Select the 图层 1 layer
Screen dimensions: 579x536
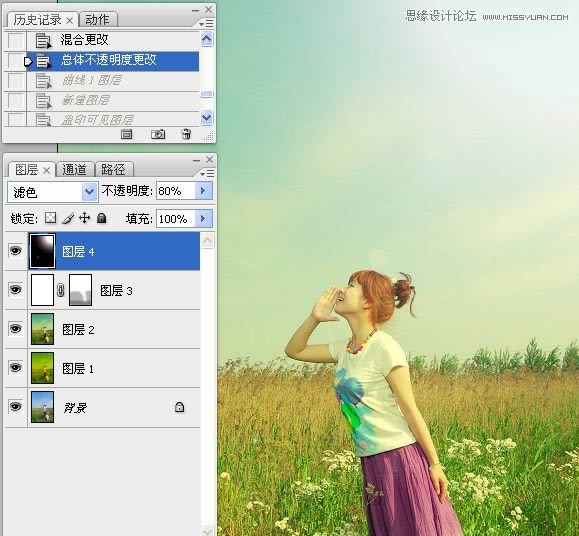tap(114, 368)
